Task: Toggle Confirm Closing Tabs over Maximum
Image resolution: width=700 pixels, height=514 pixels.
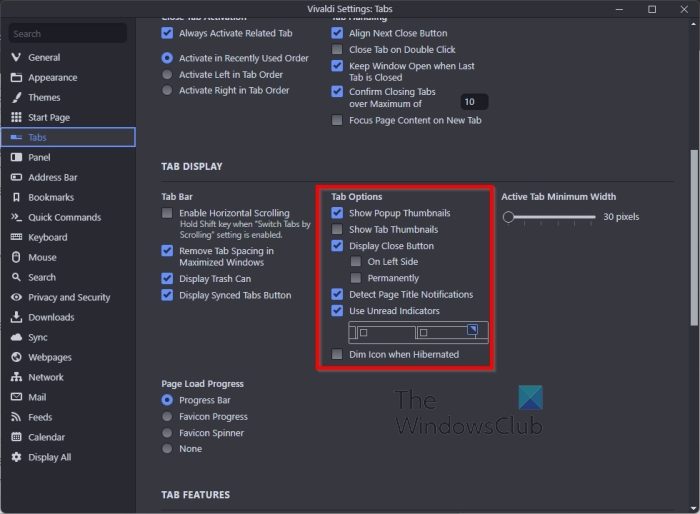Action: 337,92
